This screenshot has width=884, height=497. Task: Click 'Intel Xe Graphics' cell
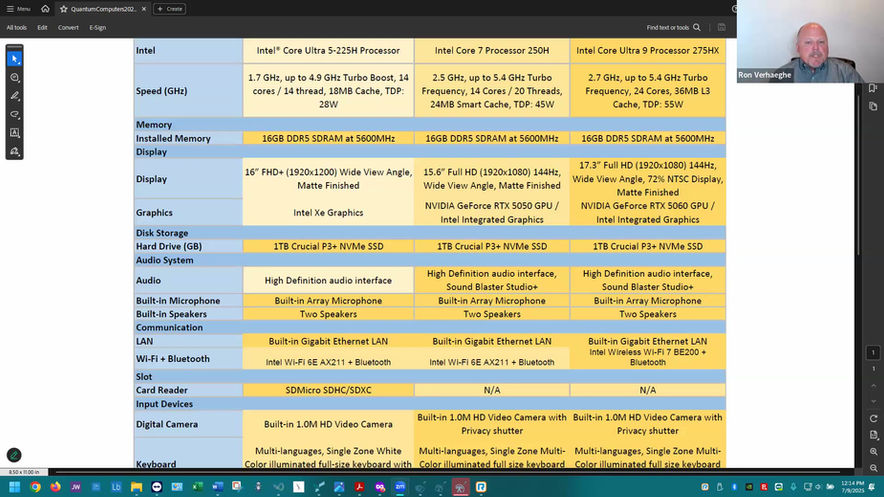pos(328,212)
